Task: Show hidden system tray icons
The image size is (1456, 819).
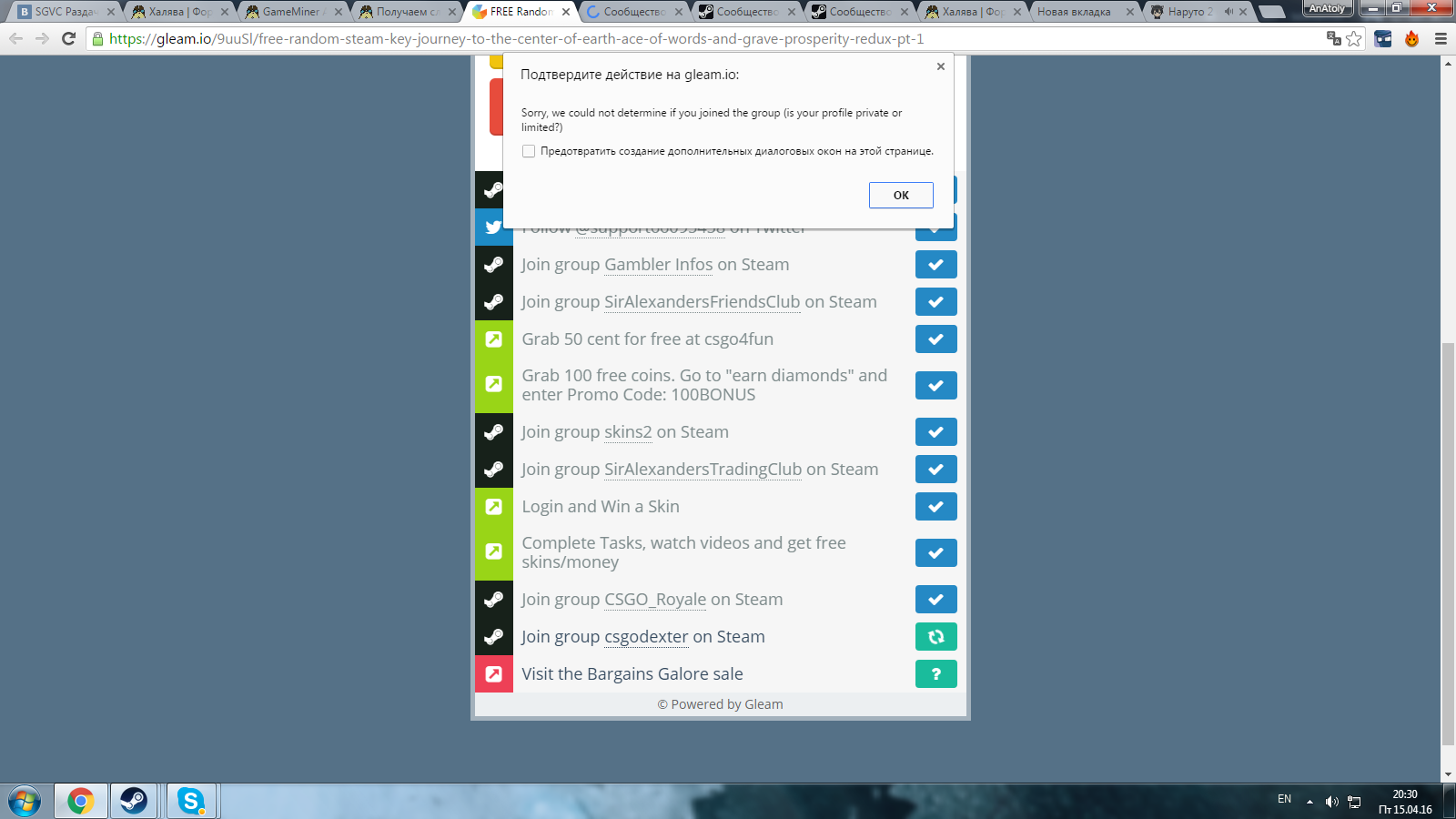Action: 1309,801
